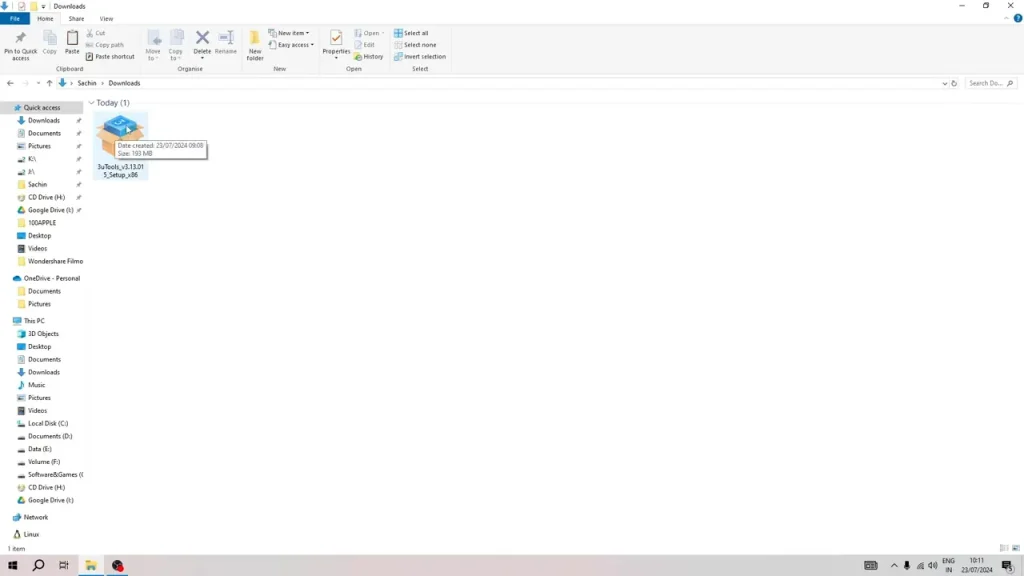
Task: Open 3D Objects folder
Action: click(x=43, y=334)
